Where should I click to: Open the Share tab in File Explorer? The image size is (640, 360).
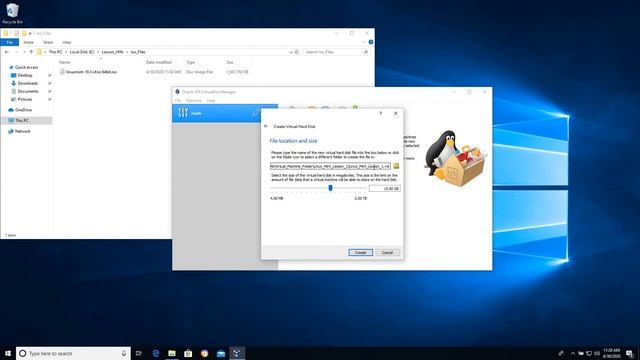click(48, 42)
